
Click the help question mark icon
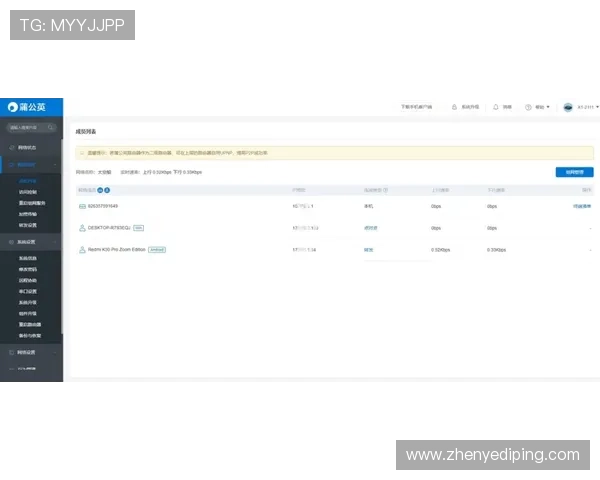pyautogui.click(x=529, y=106)
